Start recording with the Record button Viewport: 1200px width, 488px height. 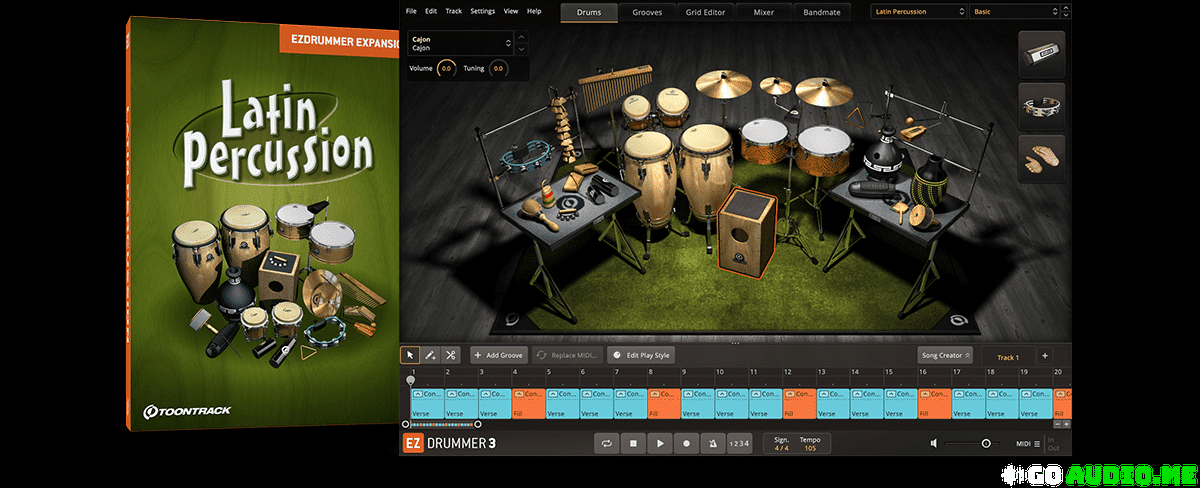point(686,442)
